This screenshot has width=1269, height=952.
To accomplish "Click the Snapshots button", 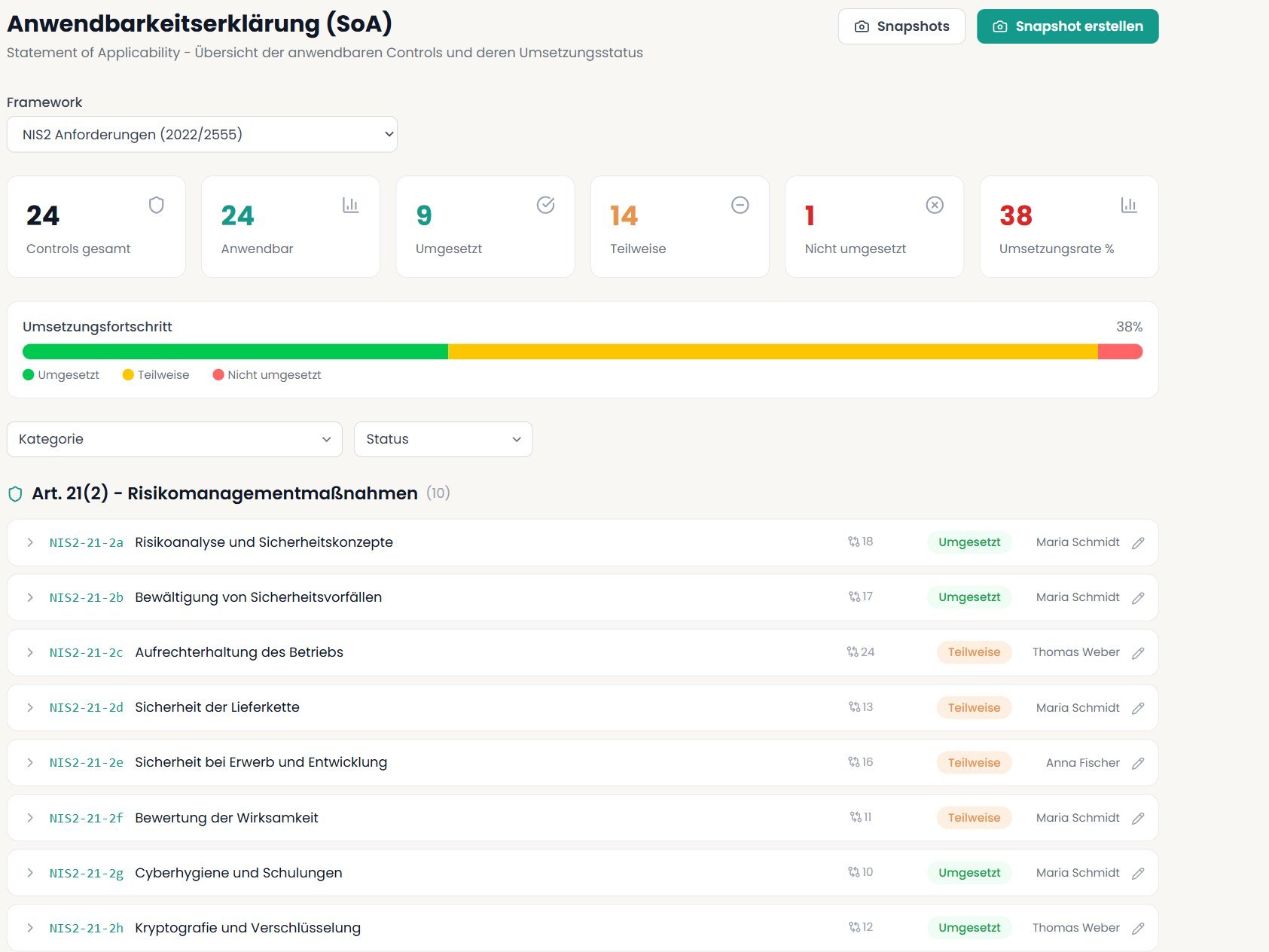I will click(901, 26).
